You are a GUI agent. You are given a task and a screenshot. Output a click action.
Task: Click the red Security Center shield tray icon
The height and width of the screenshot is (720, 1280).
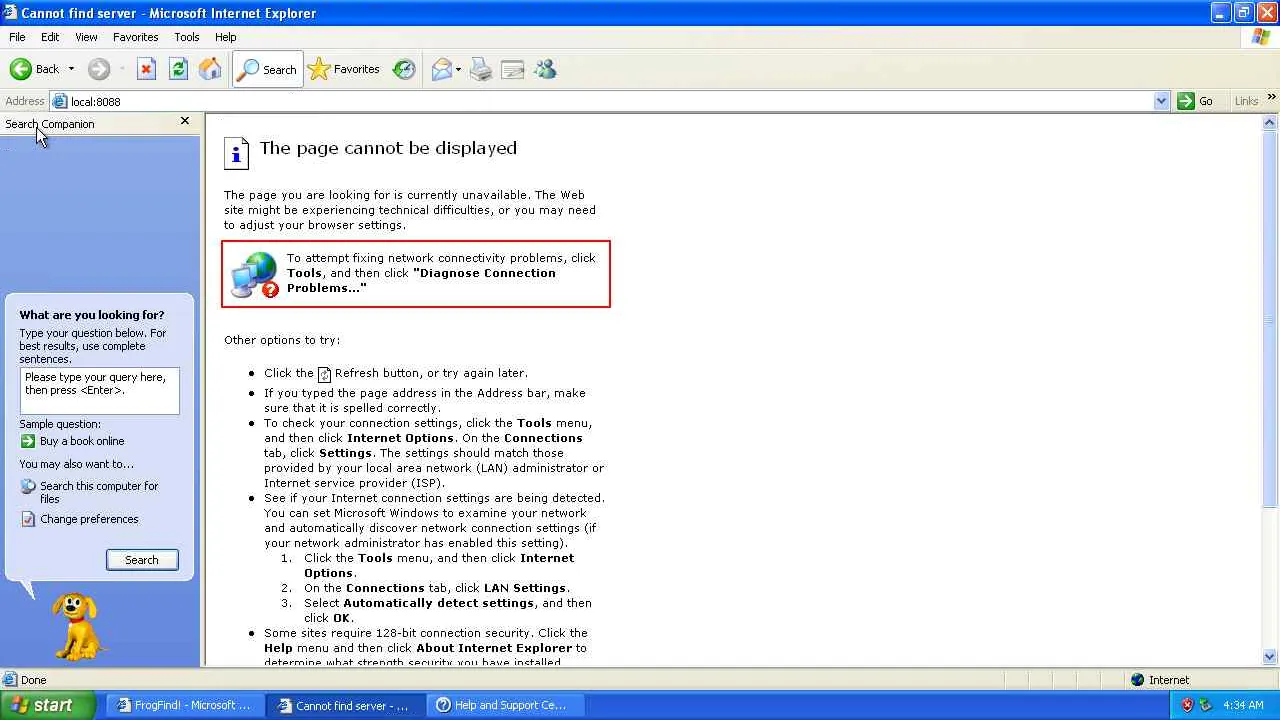tap(1187, 705)
